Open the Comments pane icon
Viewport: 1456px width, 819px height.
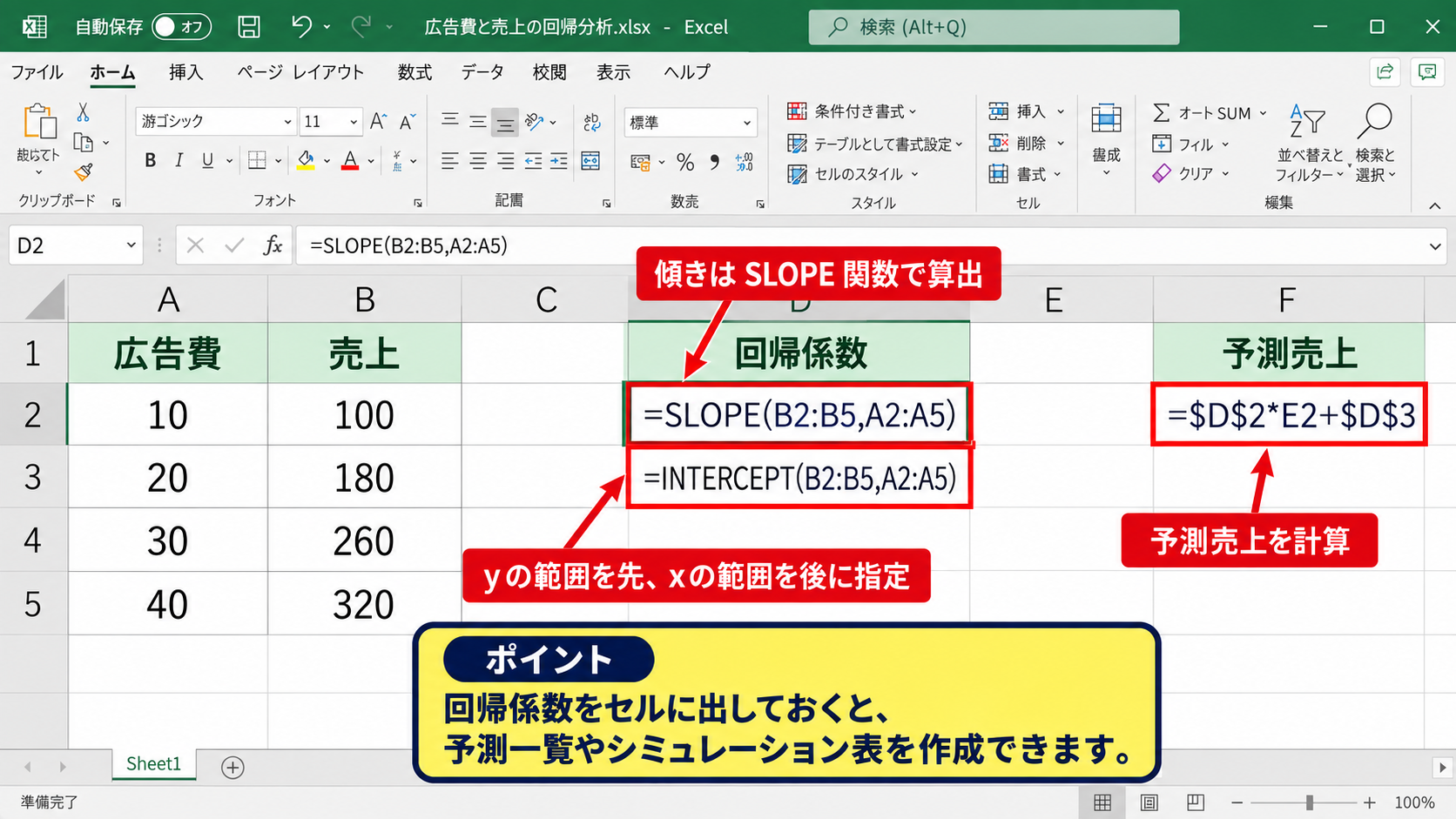pyautogui.click(x=1427, y=71)
